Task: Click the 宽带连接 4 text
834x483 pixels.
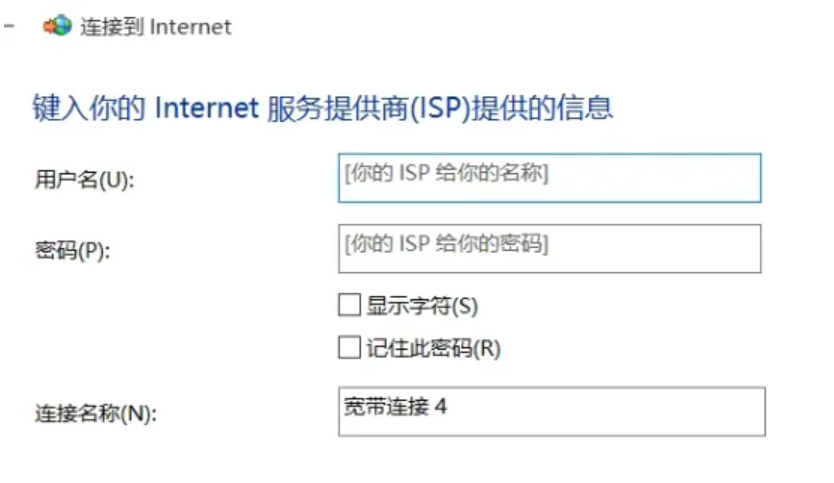Action: tap(393, 407)
